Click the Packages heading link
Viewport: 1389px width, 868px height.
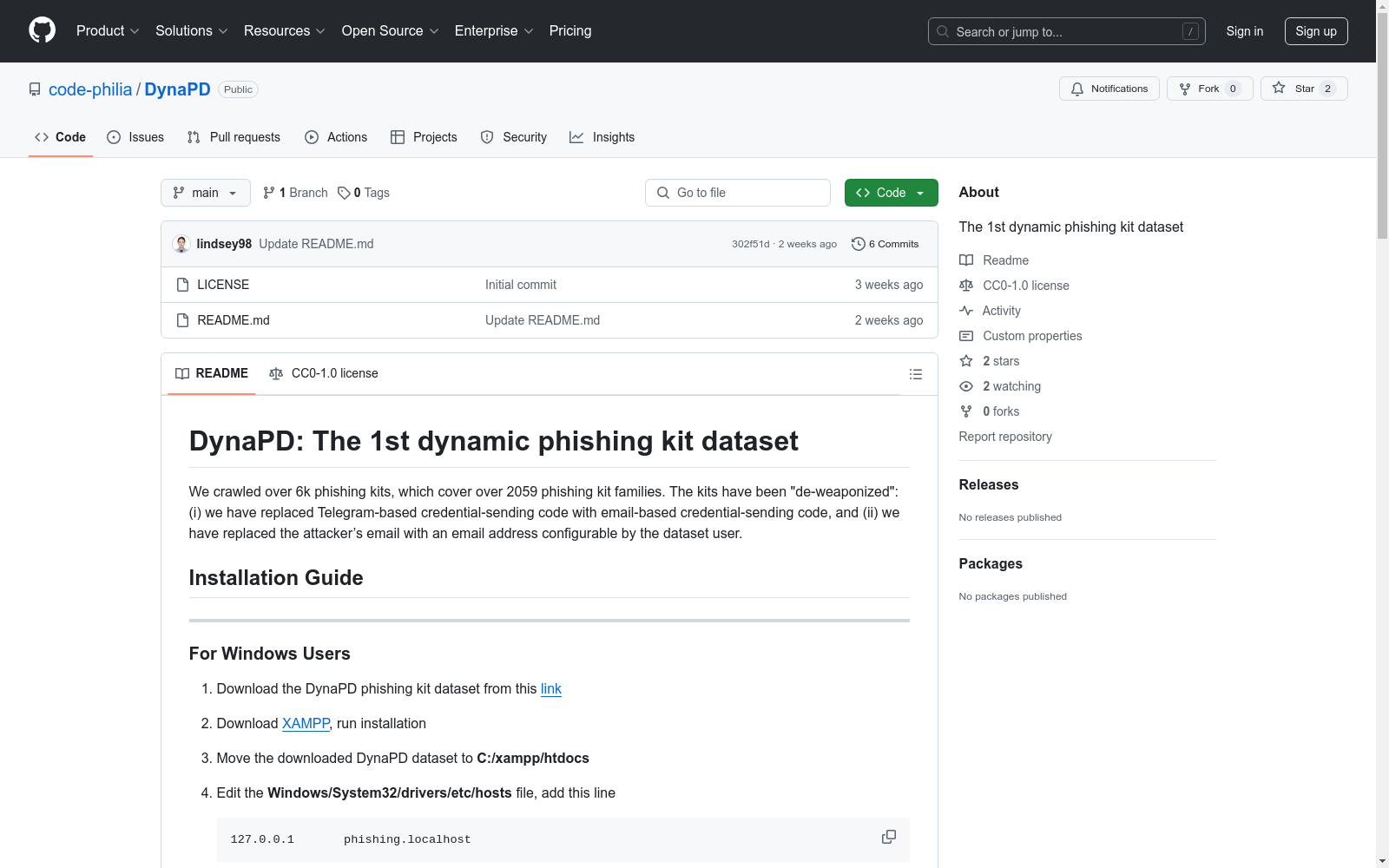click(x=991, y=563)
